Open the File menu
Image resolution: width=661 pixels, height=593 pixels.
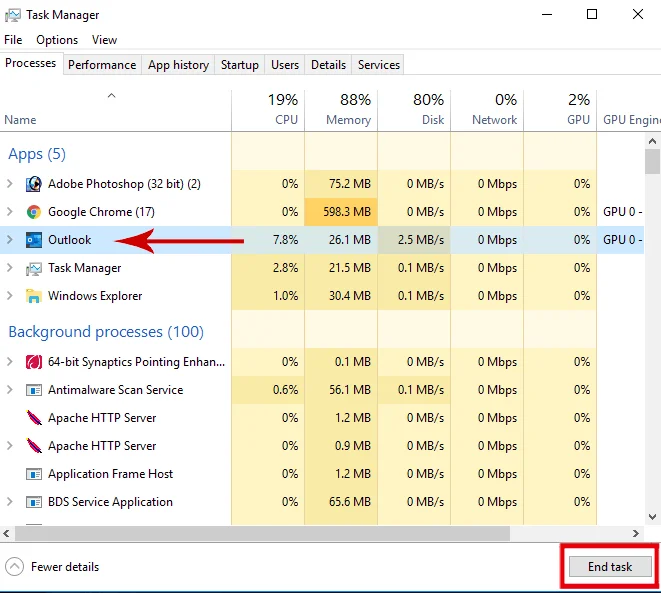pyautogui.click(x=13, y=40)
